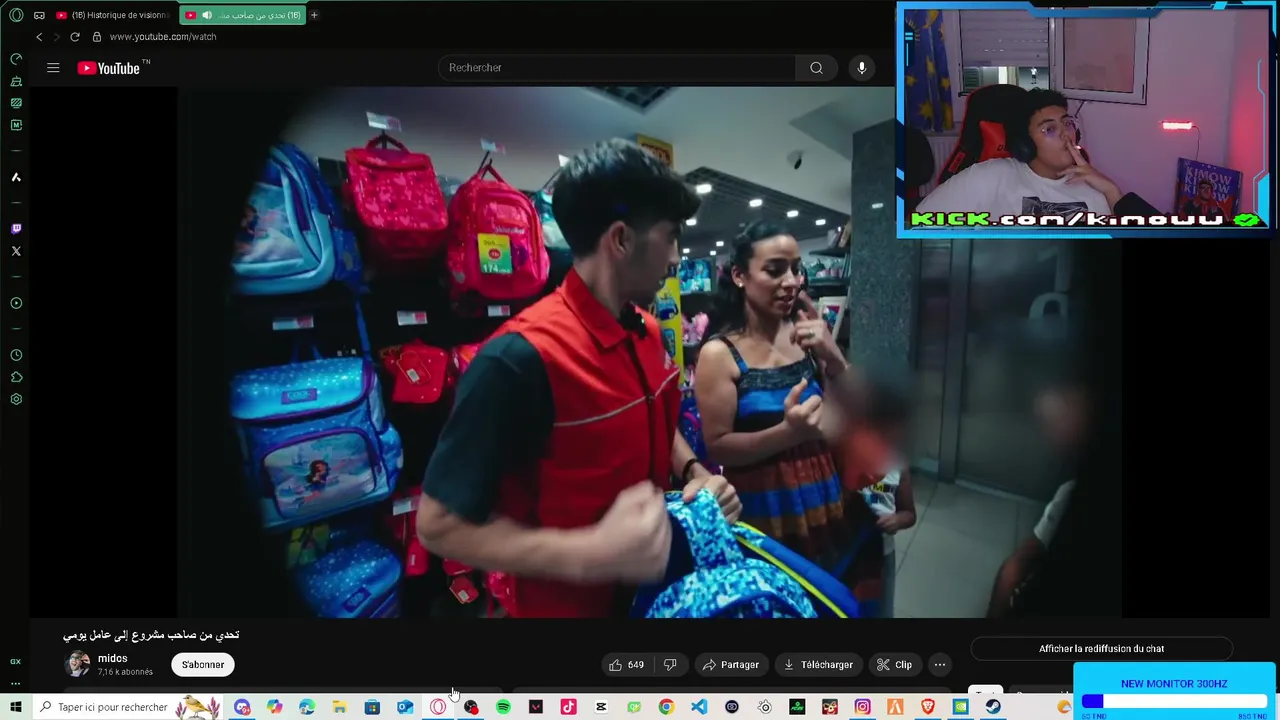Open more actions three-dot menu under video

click(939, 665)
